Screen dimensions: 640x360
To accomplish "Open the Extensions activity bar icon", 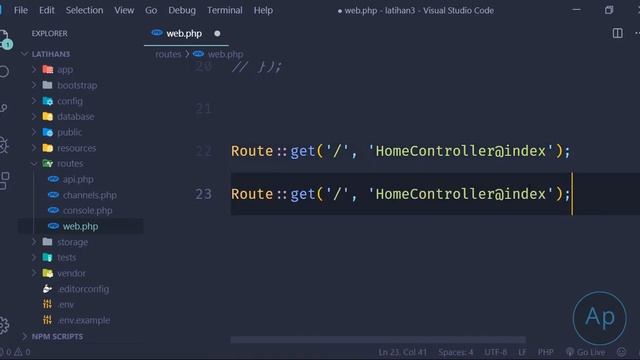I will [x=4, y=180].
